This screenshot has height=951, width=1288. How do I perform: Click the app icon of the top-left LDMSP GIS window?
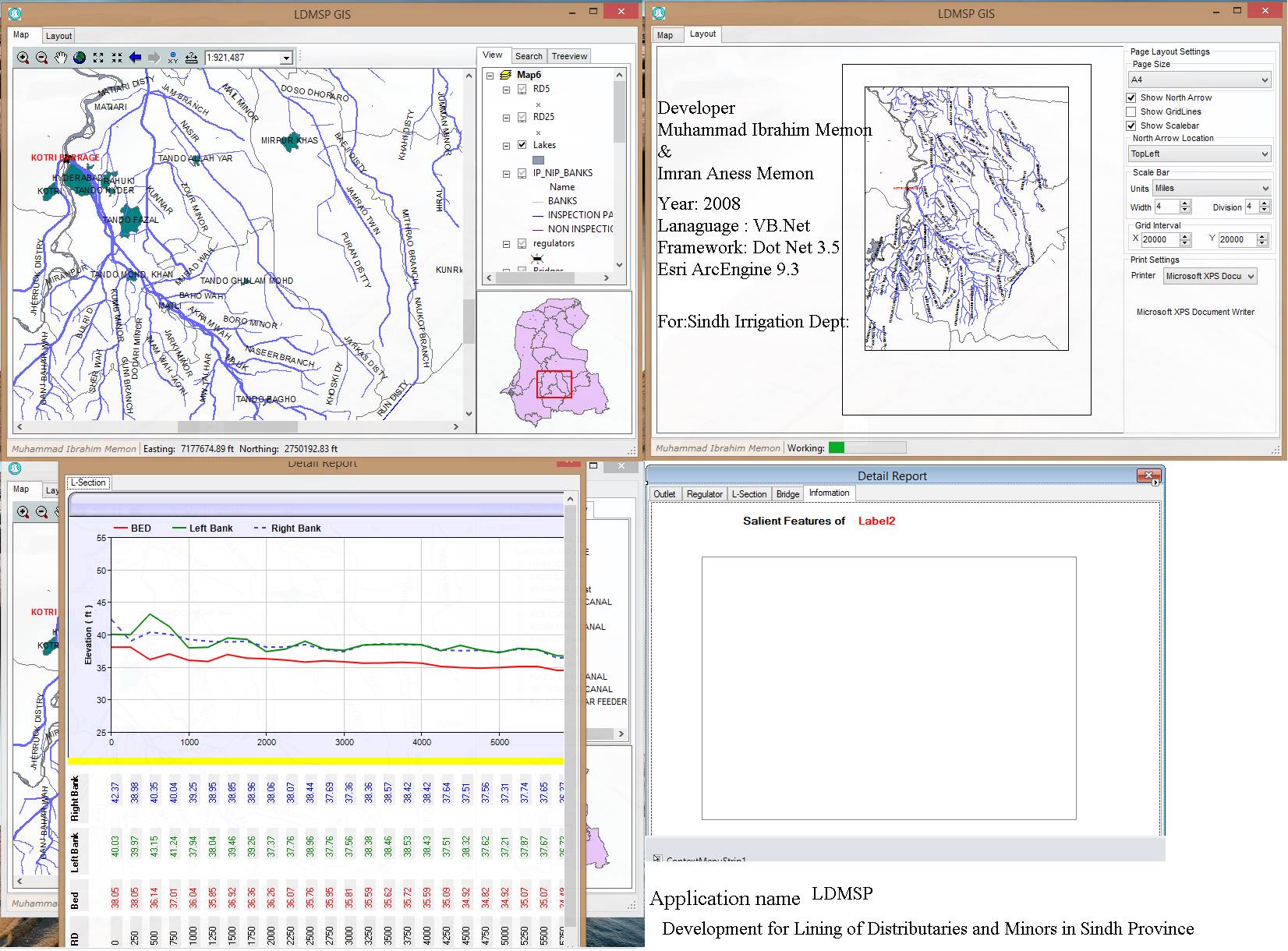tap(15, 13)
